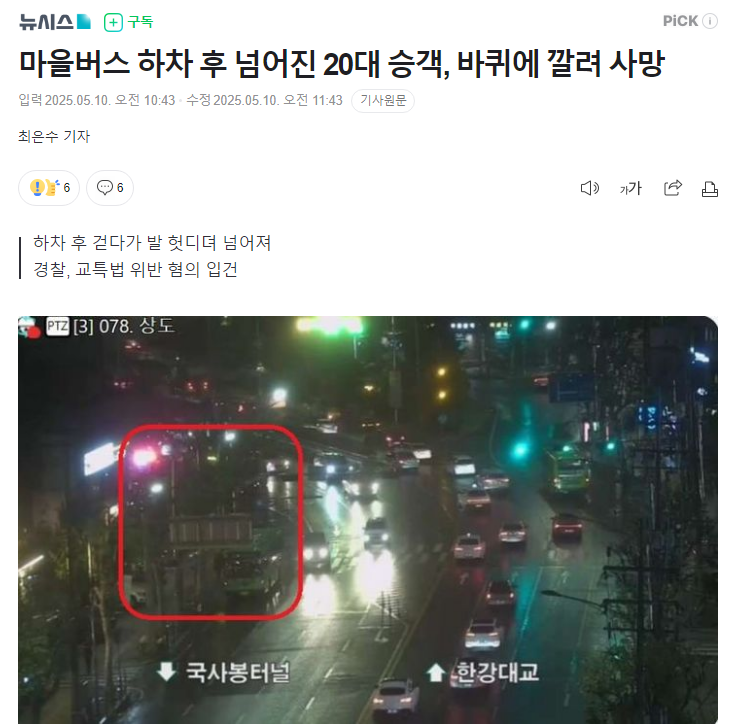Click the 국사봉터널 direction label
Viewport: 741px width, 724px height.
[x=224, y=672]
